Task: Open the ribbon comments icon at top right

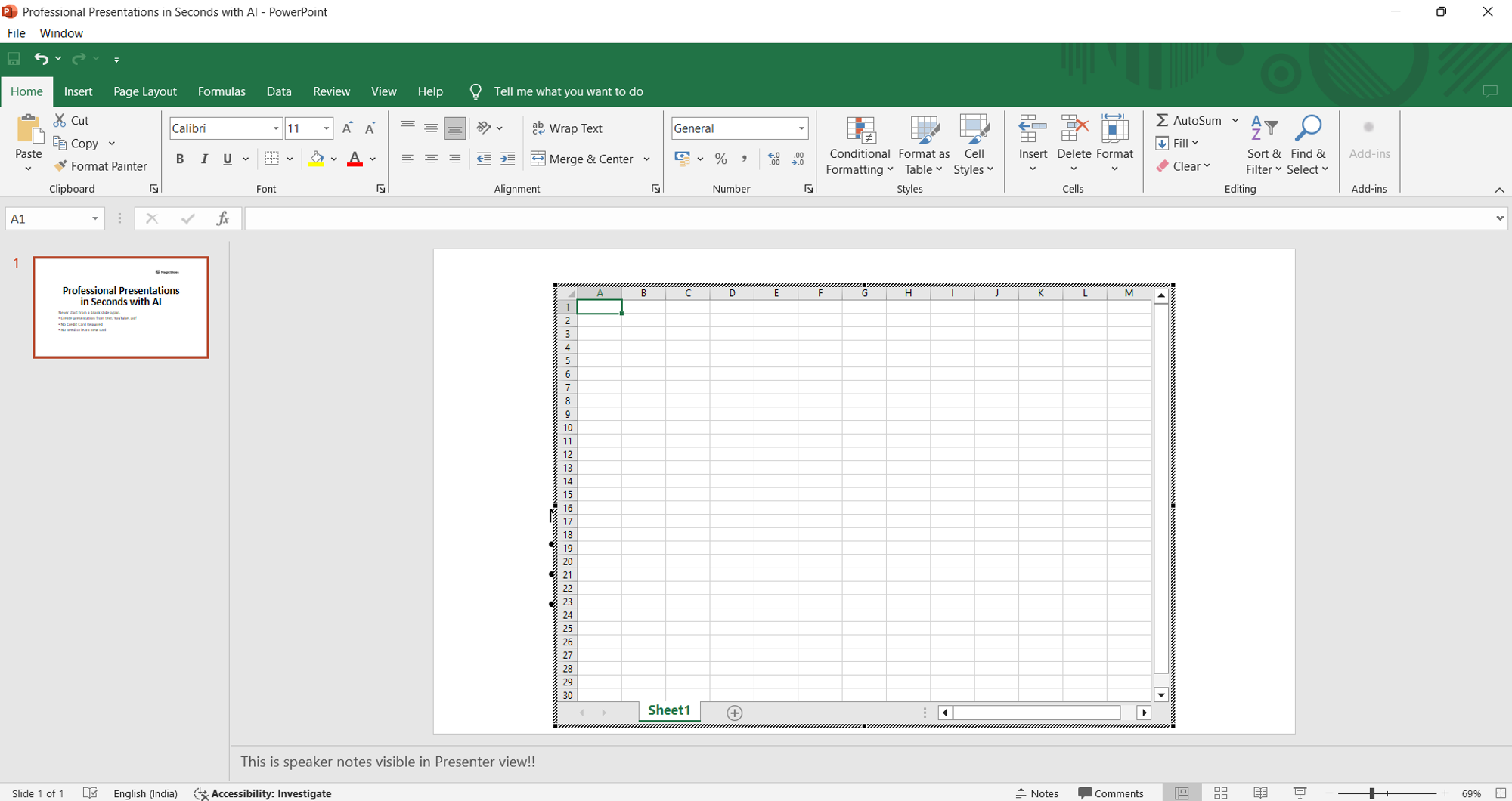Action: [x=1490, y=91]
